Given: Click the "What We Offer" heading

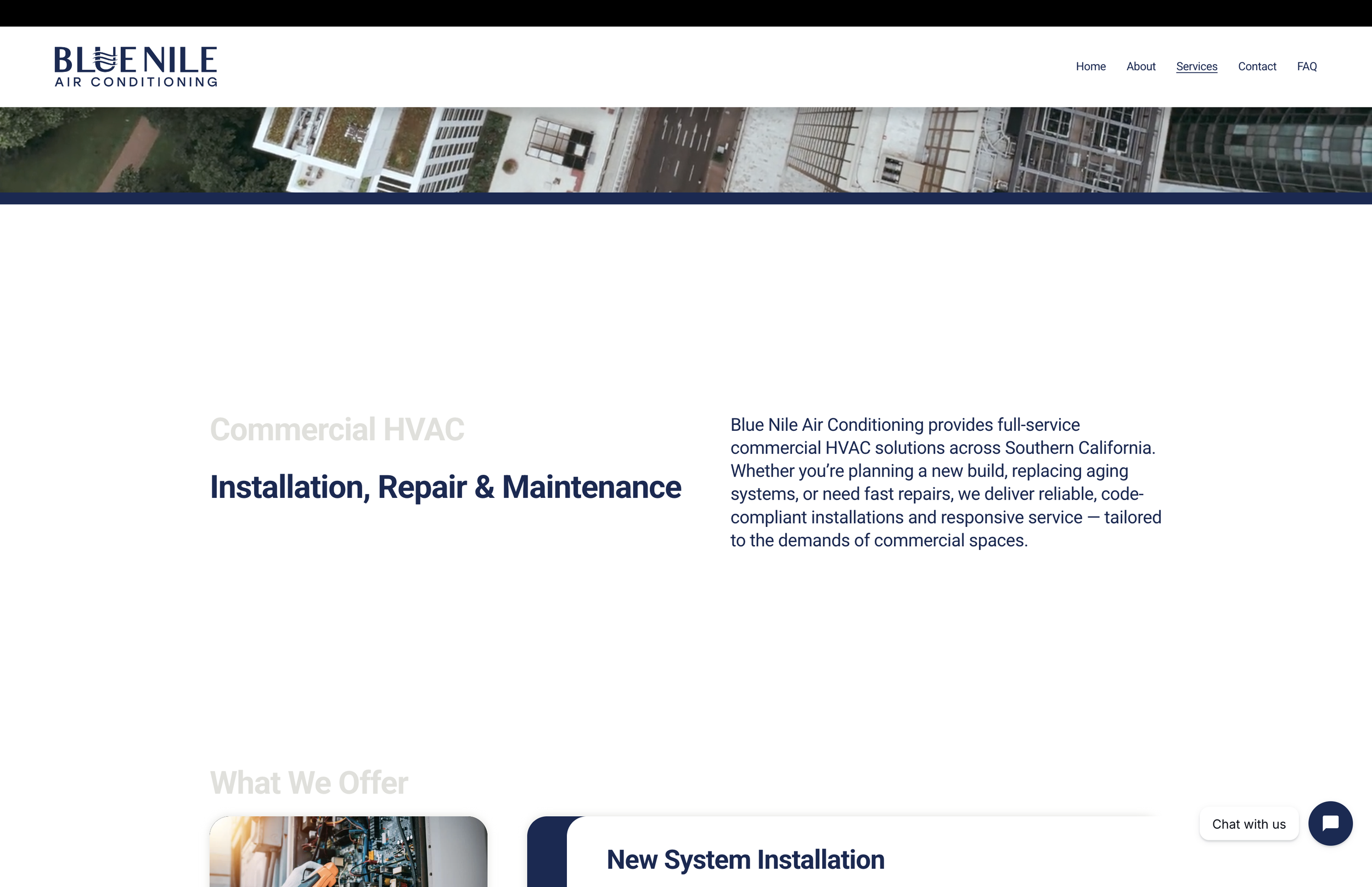Looking at the screenshot, I should pyautogui.click(x=309, y=782).
